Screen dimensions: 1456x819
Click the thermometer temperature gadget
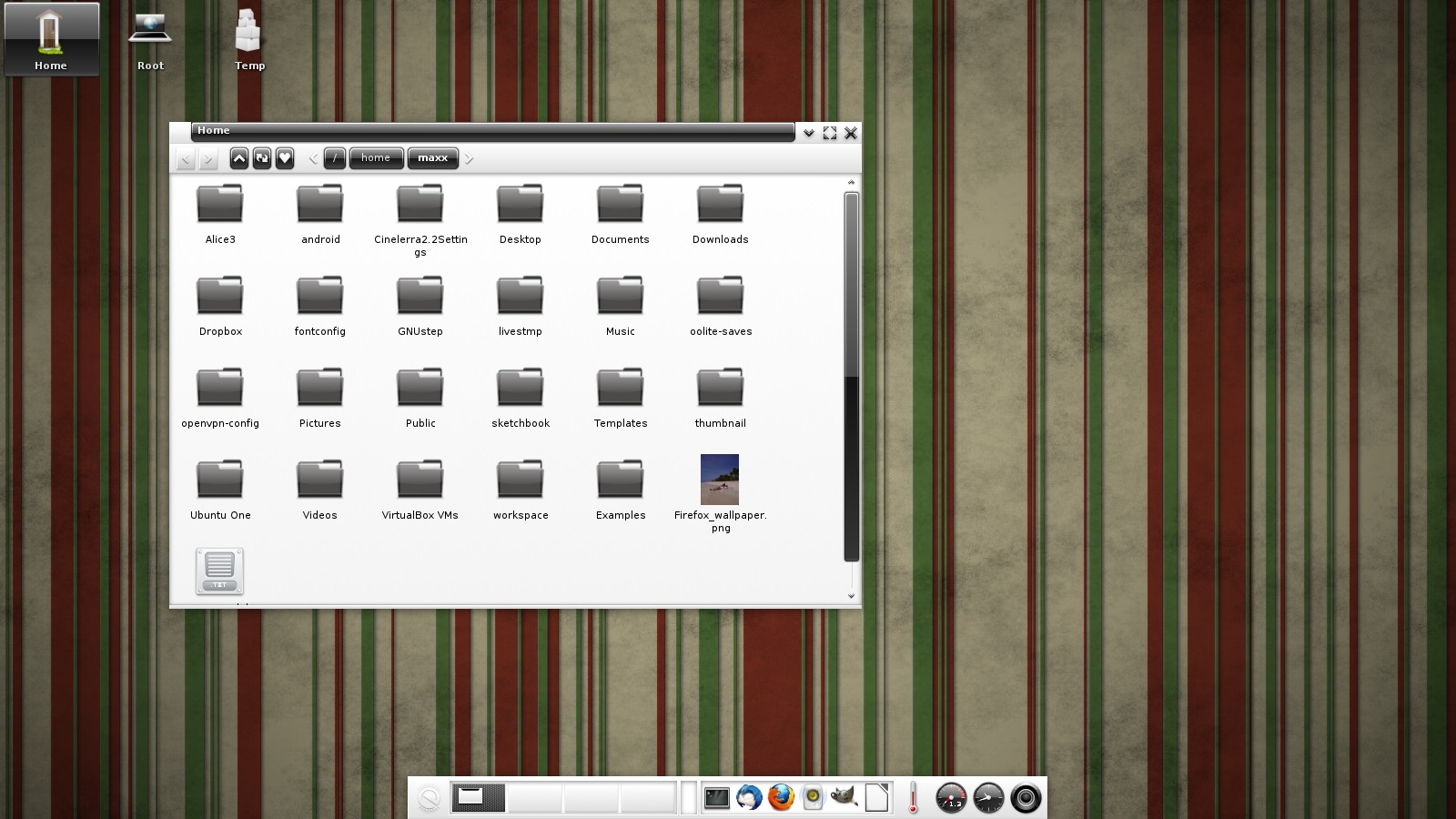click(x=913, y=798)
